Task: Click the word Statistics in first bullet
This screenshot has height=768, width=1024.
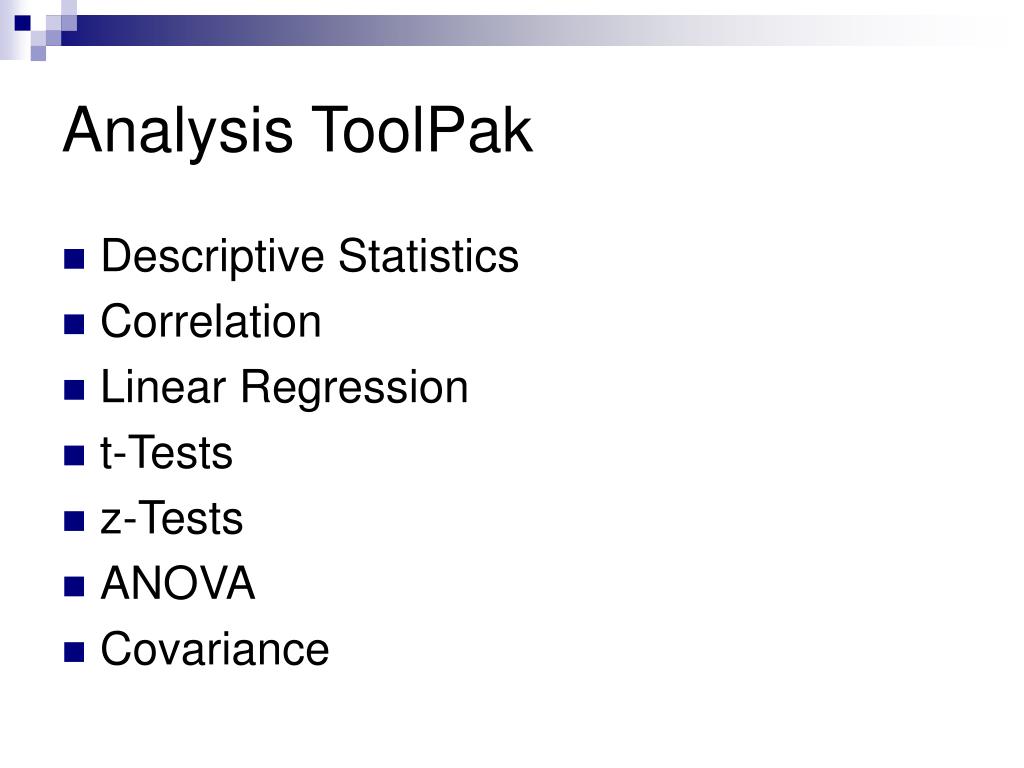Action: (428, 255)
